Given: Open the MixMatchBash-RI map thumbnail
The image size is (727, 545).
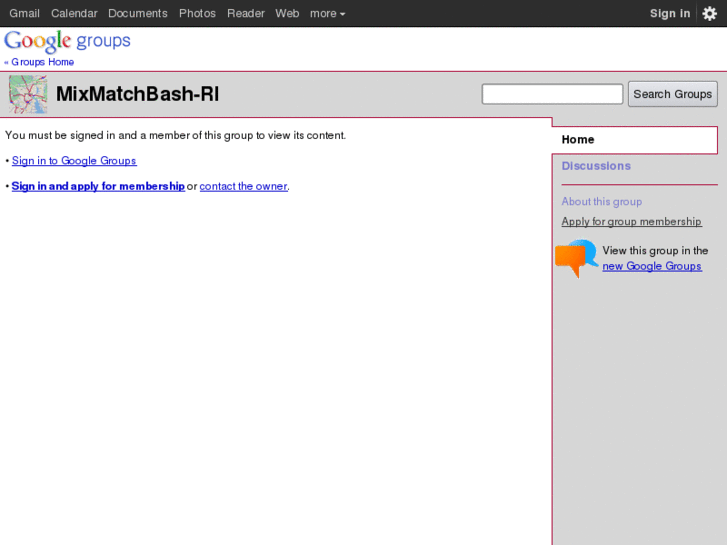Looking at the screenshot, I should (28, 95).
